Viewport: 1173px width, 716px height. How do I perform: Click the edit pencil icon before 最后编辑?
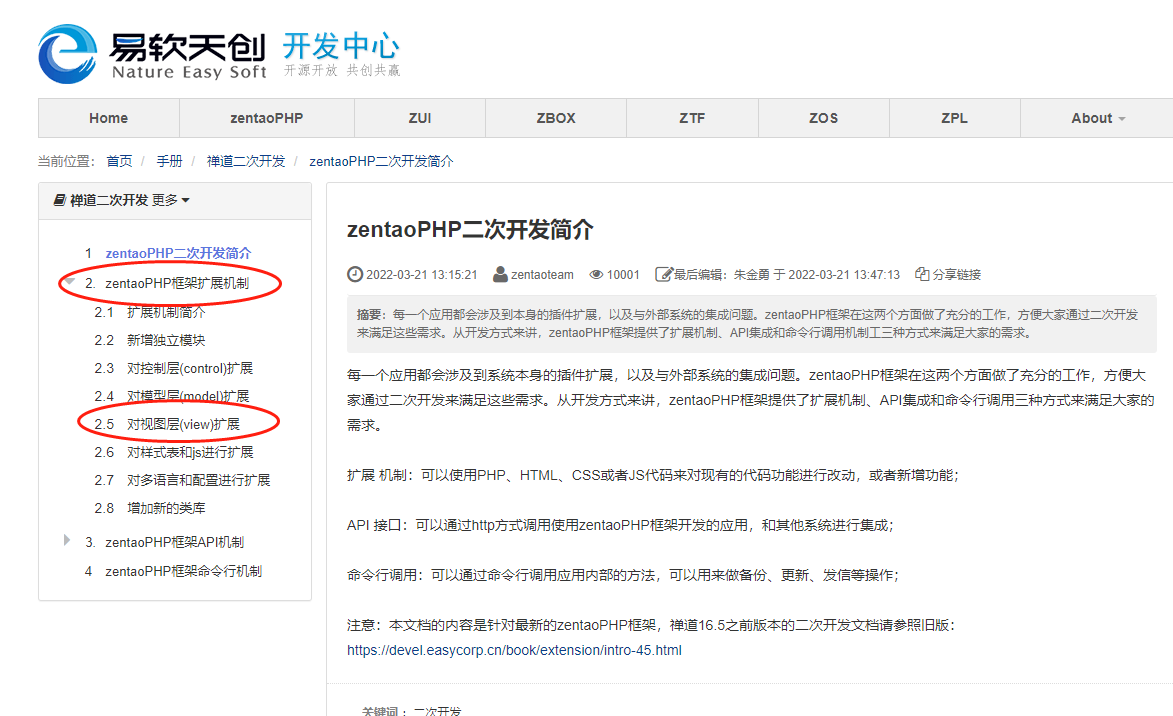coord(664,275)
